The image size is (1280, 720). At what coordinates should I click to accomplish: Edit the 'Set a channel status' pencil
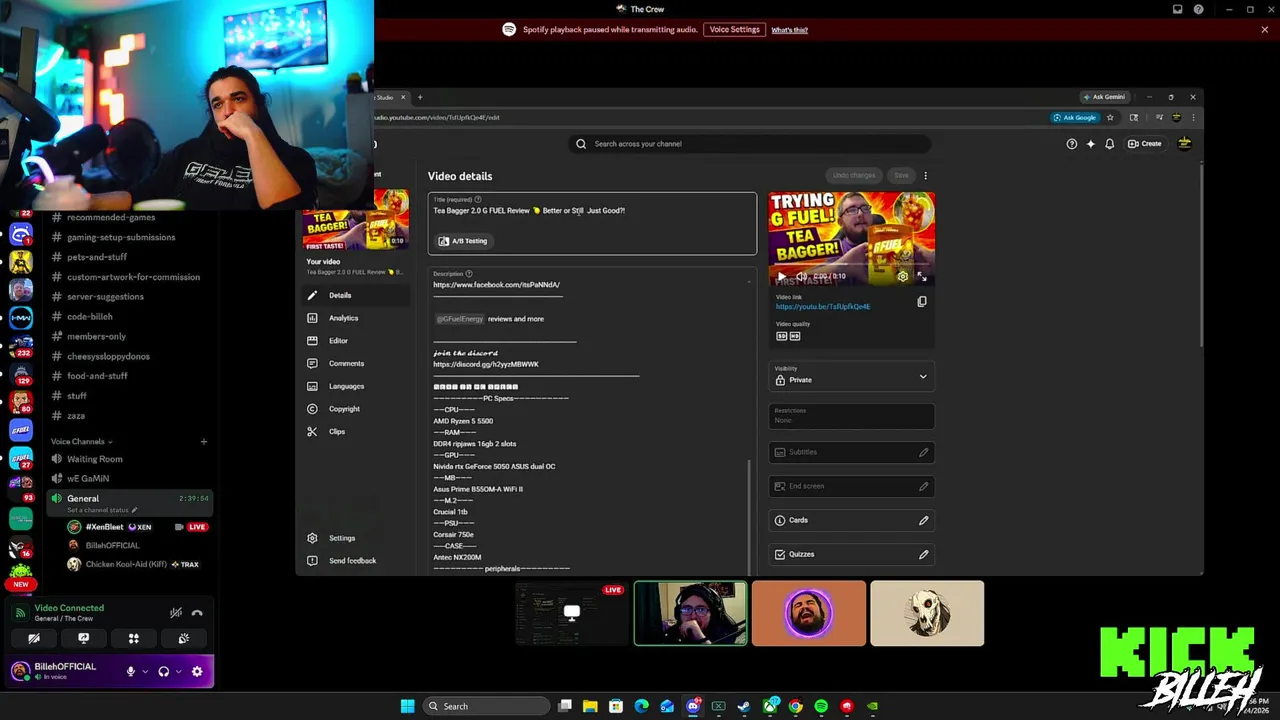pos(134,510)
